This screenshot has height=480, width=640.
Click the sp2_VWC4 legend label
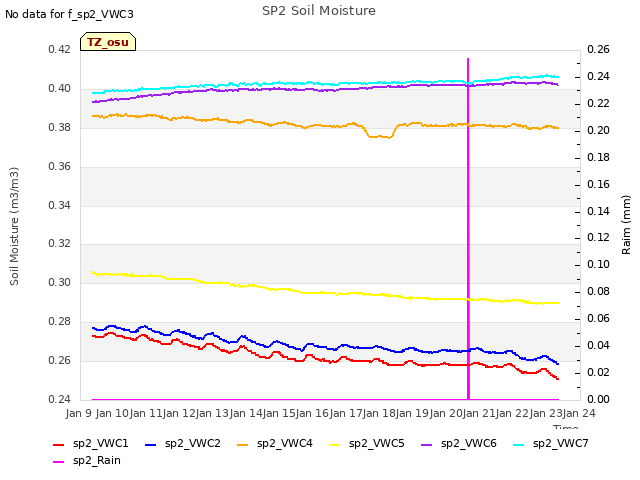tap(284, 443)
